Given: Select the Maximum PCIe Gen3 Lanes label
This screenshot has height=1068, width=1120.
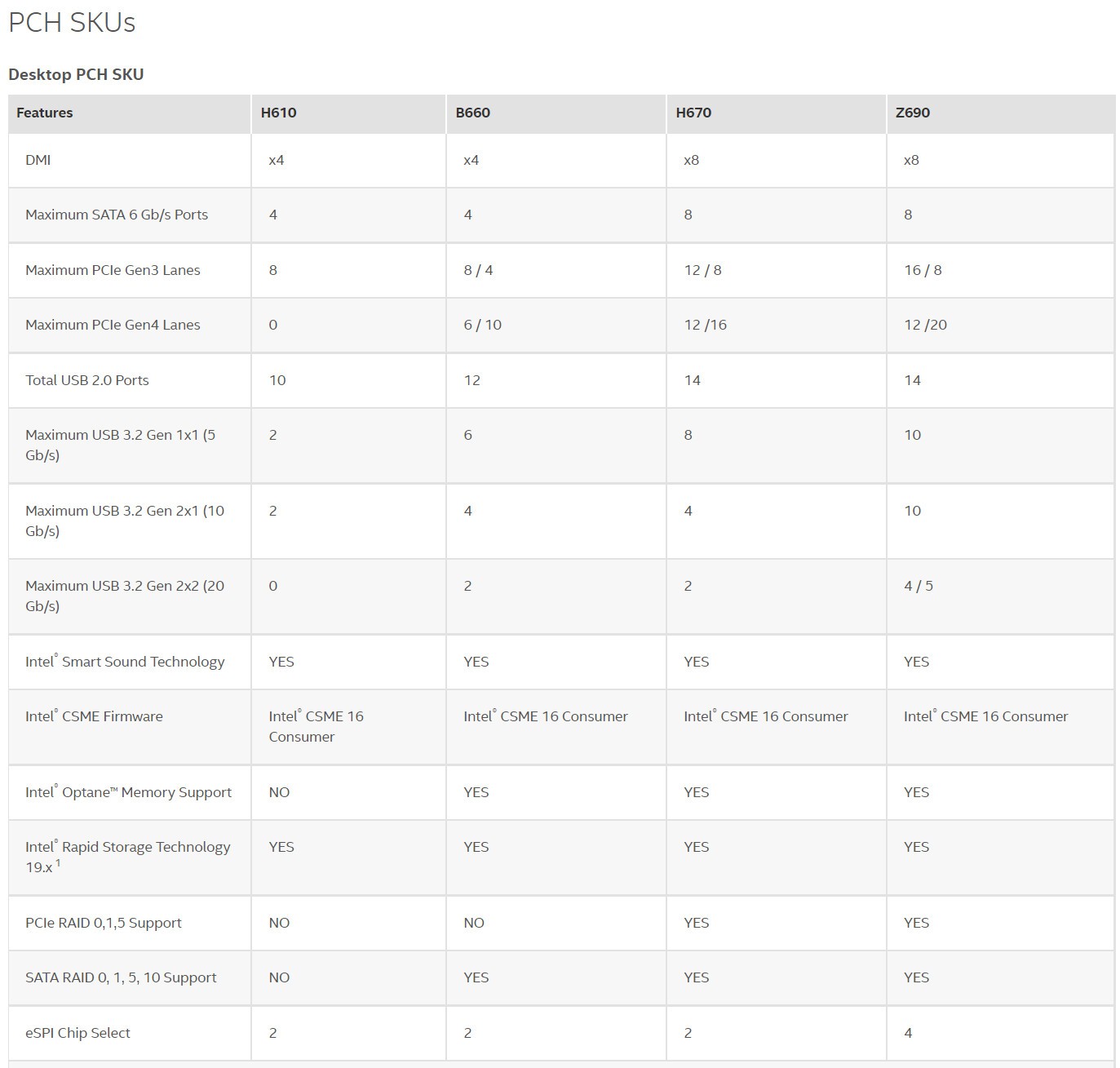Looking at the screenshot, I should [113, 270].
